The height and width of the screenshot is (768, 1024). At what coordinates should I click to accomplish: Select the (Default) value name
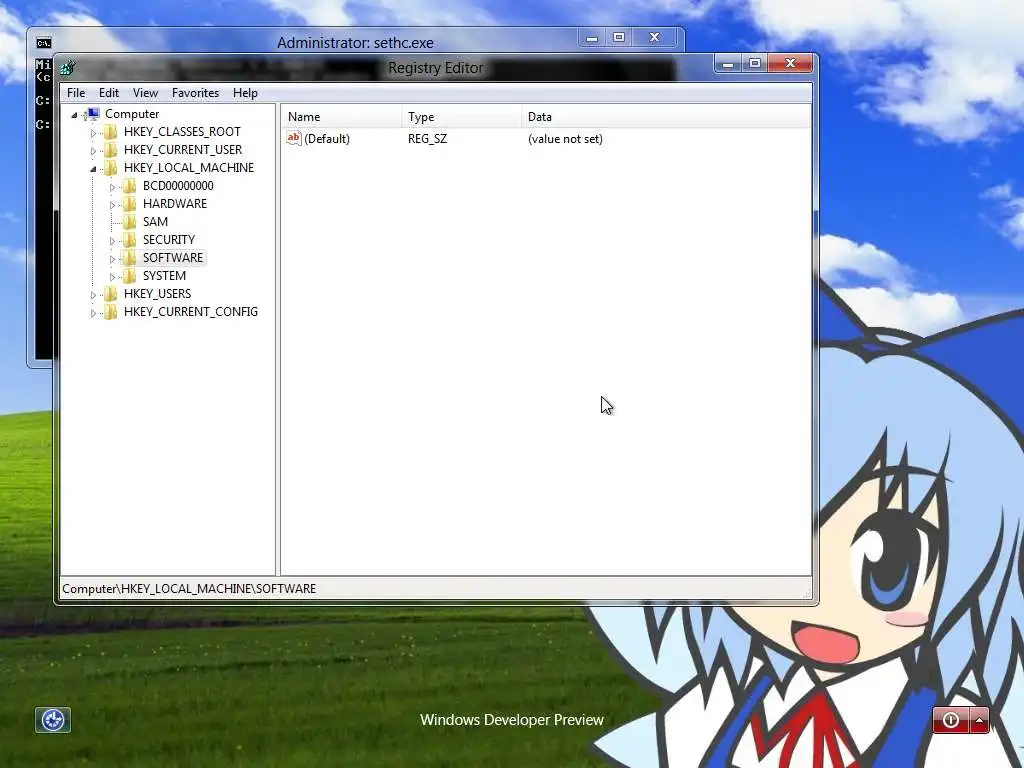click(x=327, y=138)
